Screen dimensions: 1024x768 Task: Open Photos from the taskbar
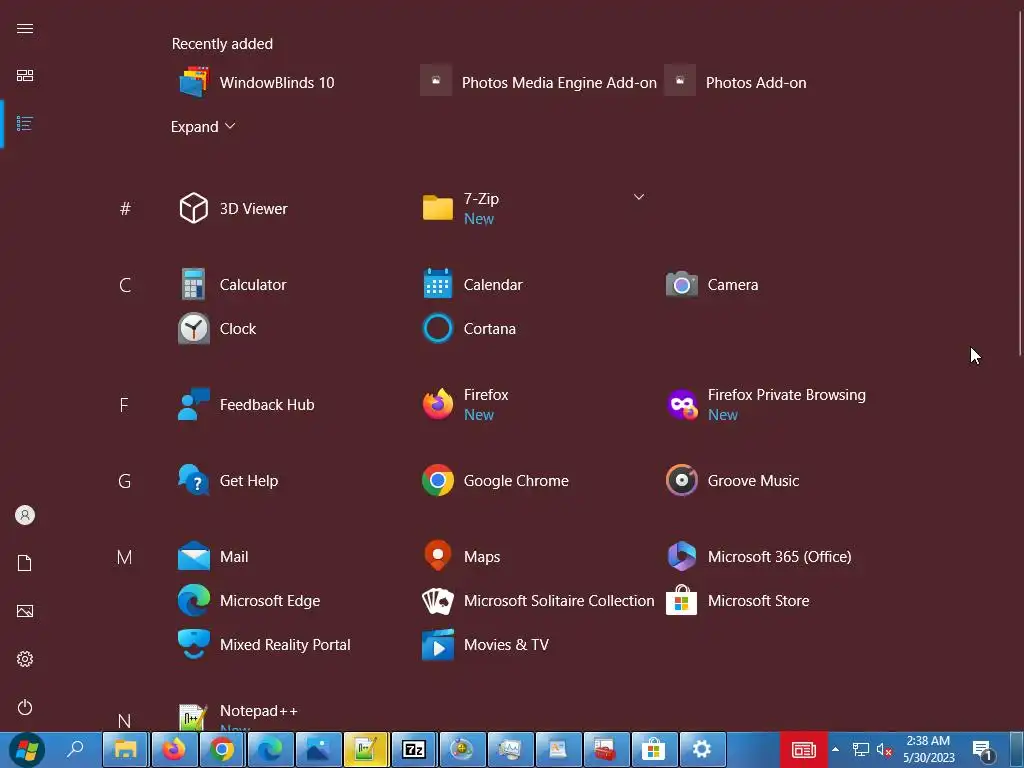coord(318,749)
